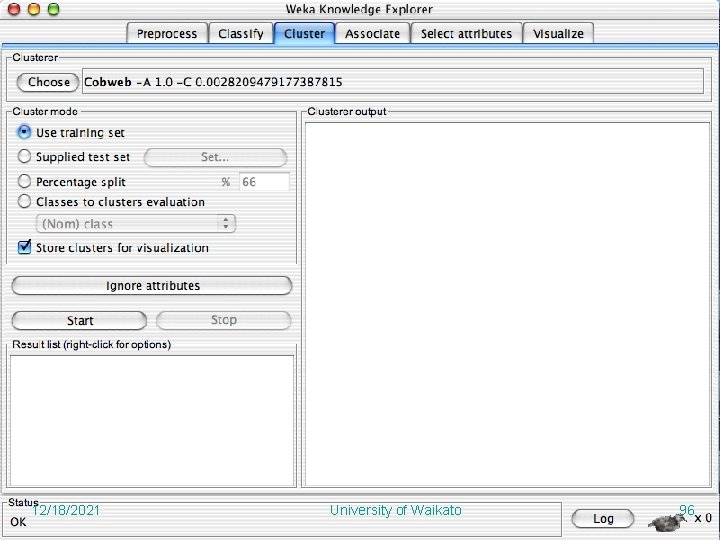This screenshot has height=540, width=720.
Task: Select Use training set radio button
Action: coord(24,132)
